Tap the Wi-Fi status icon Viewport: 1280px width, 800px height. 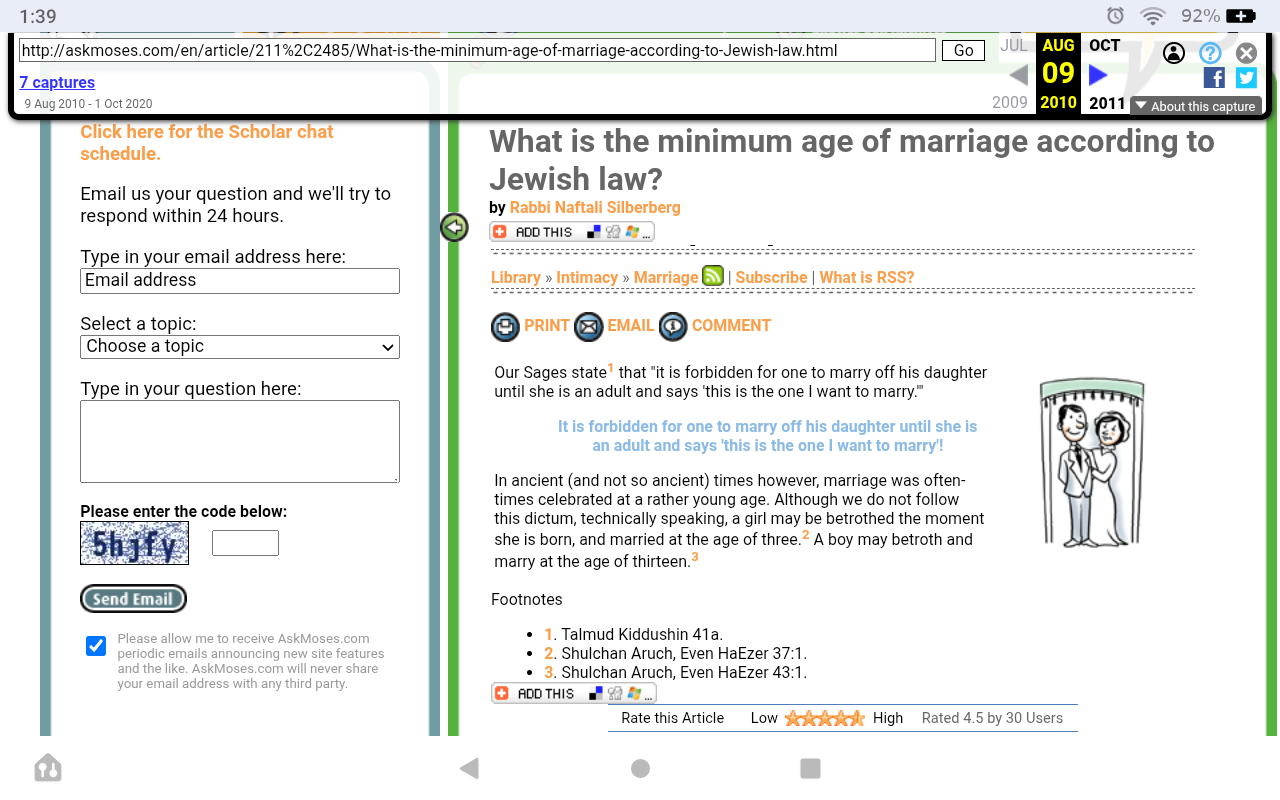[1153, 16]
